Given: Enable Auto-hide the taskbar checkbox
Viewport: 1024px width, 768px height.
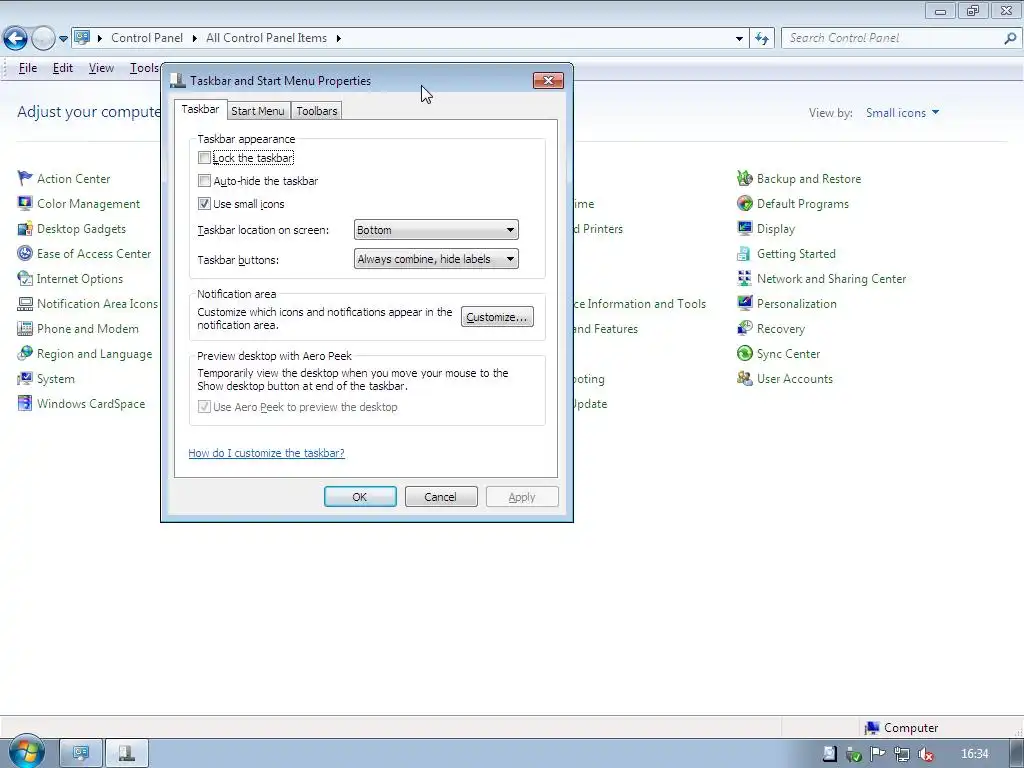Looking at the screenshot, I should (x=204, y=181).
